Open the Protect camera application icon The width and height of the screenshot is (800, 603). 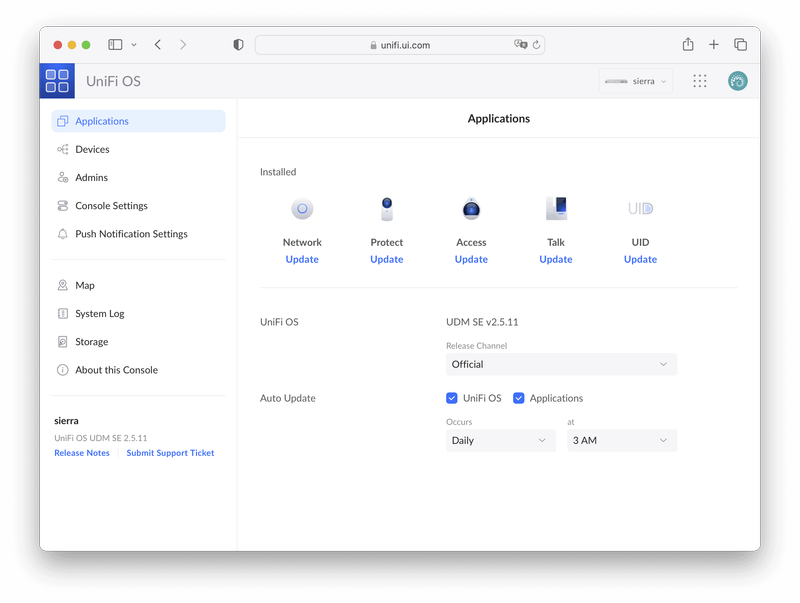(x=387, y=209)
